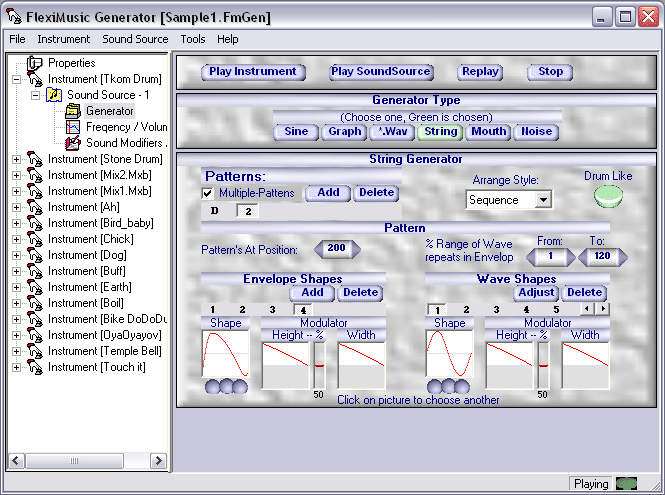665x495 pixels.
Task: Open the Sound Source menu
Action: coord(135,39)
